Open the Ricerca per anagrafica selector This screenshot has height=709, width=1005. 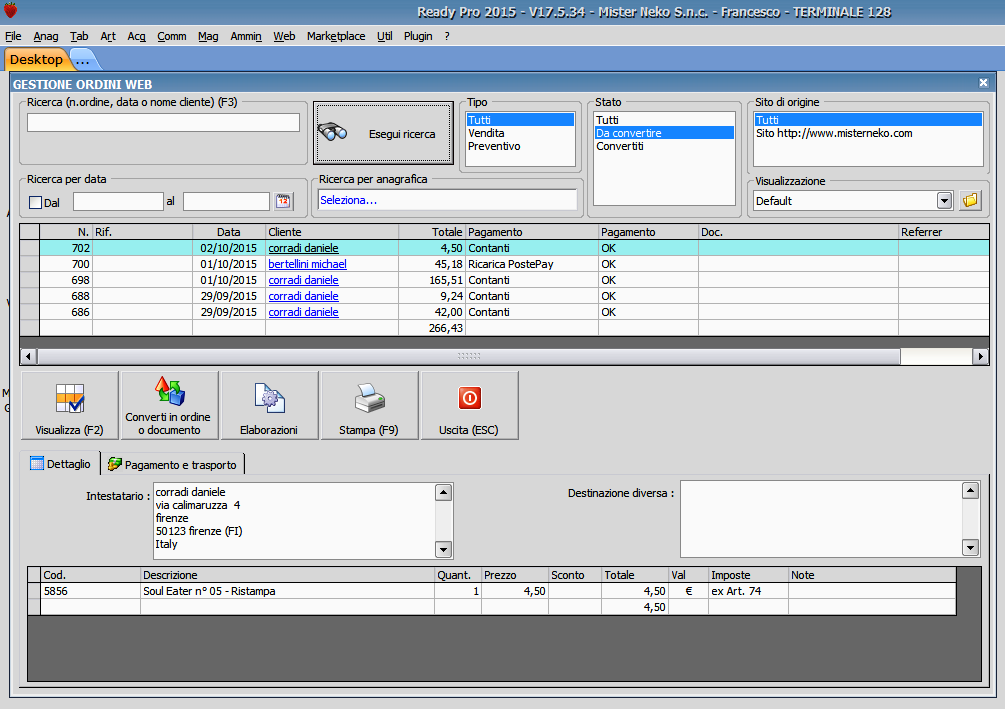447,200
